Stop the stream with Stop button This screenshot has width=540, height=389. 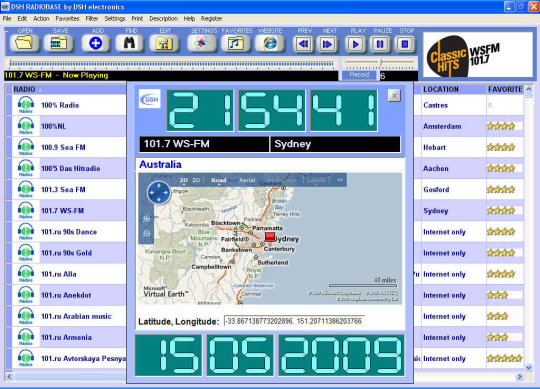point(405,44)
